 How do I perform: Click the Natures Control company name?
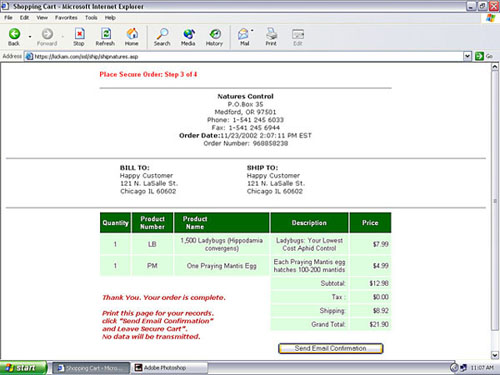click(x=245, y=96)
